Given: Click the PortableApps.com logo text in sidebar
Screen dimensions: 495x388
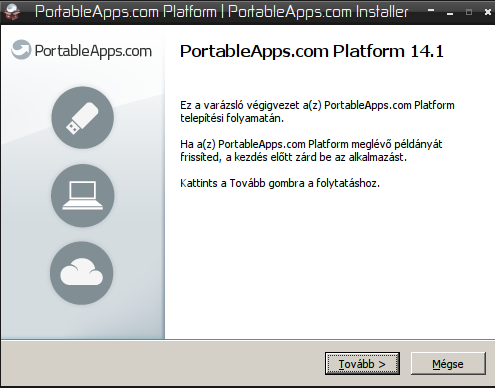Looking at the screenshot, I should coord(93,51).
